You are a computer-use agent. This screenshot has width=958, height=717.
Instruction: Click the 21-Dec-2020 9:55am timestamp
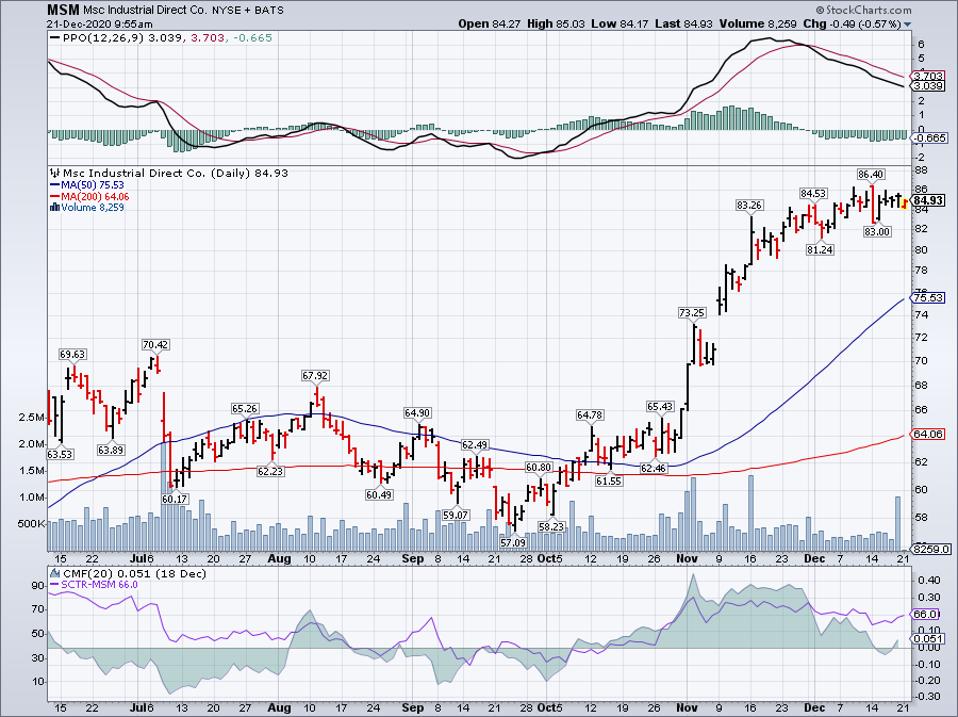click(x=100, y=24)
